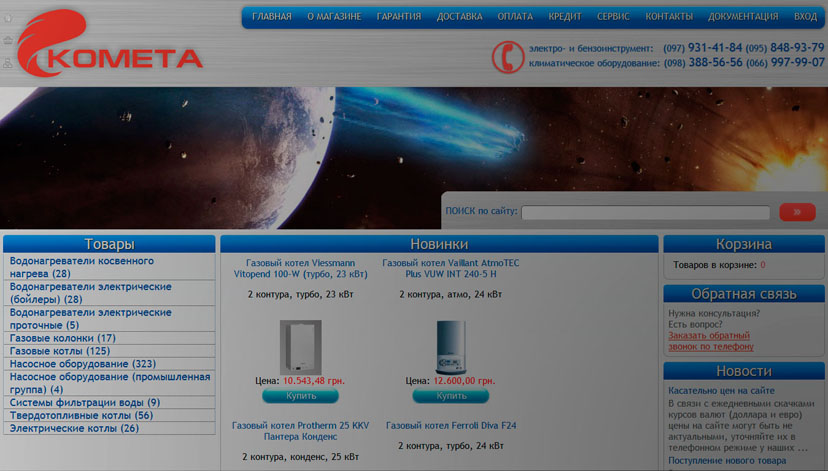Open category Твердотопливные котлы (56)

pyautogui.click(x=109, y=416)
